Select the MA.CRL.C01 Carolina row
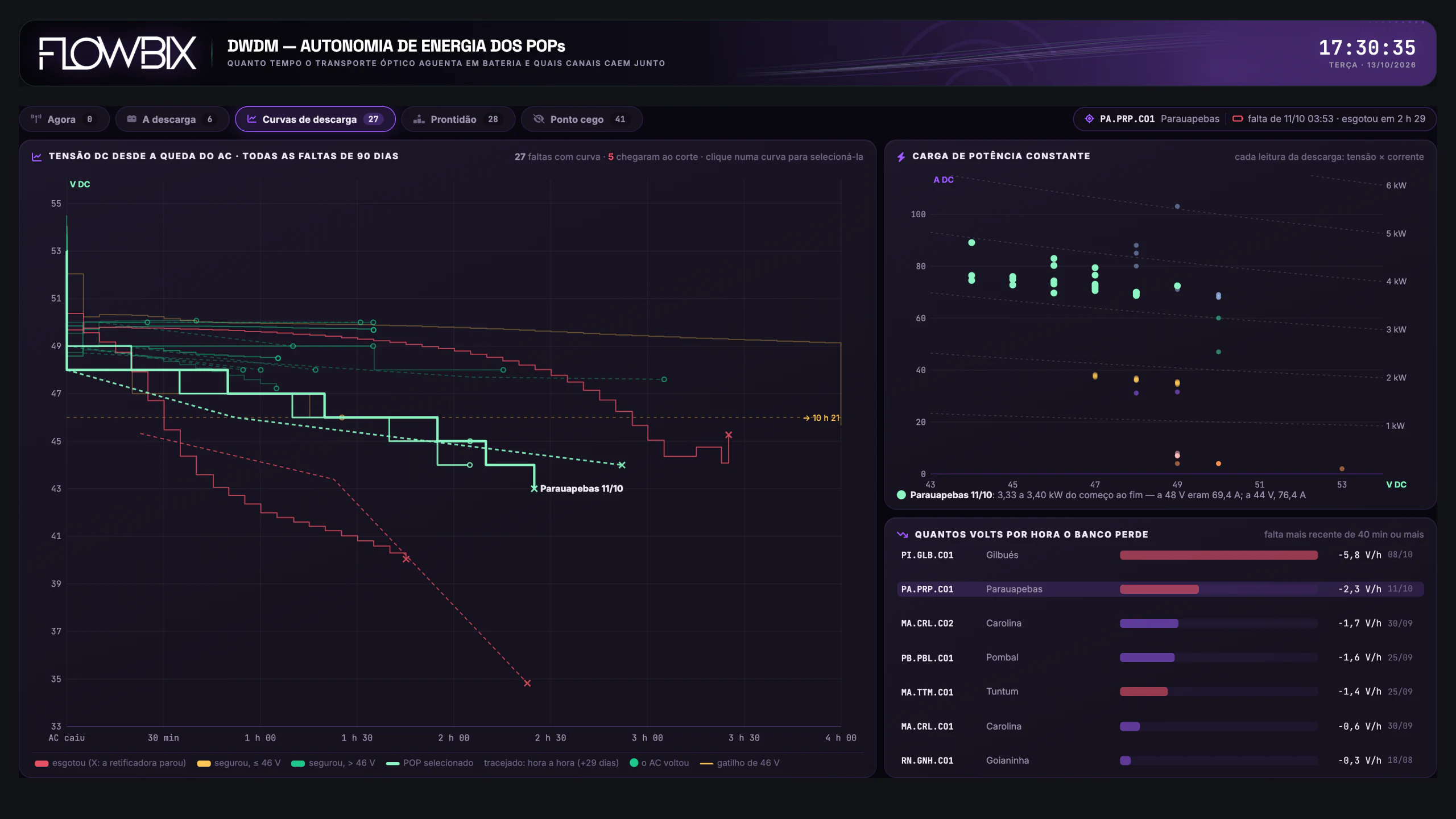The height and width of the screenshot is (819, 1456). click(1160, 726)
